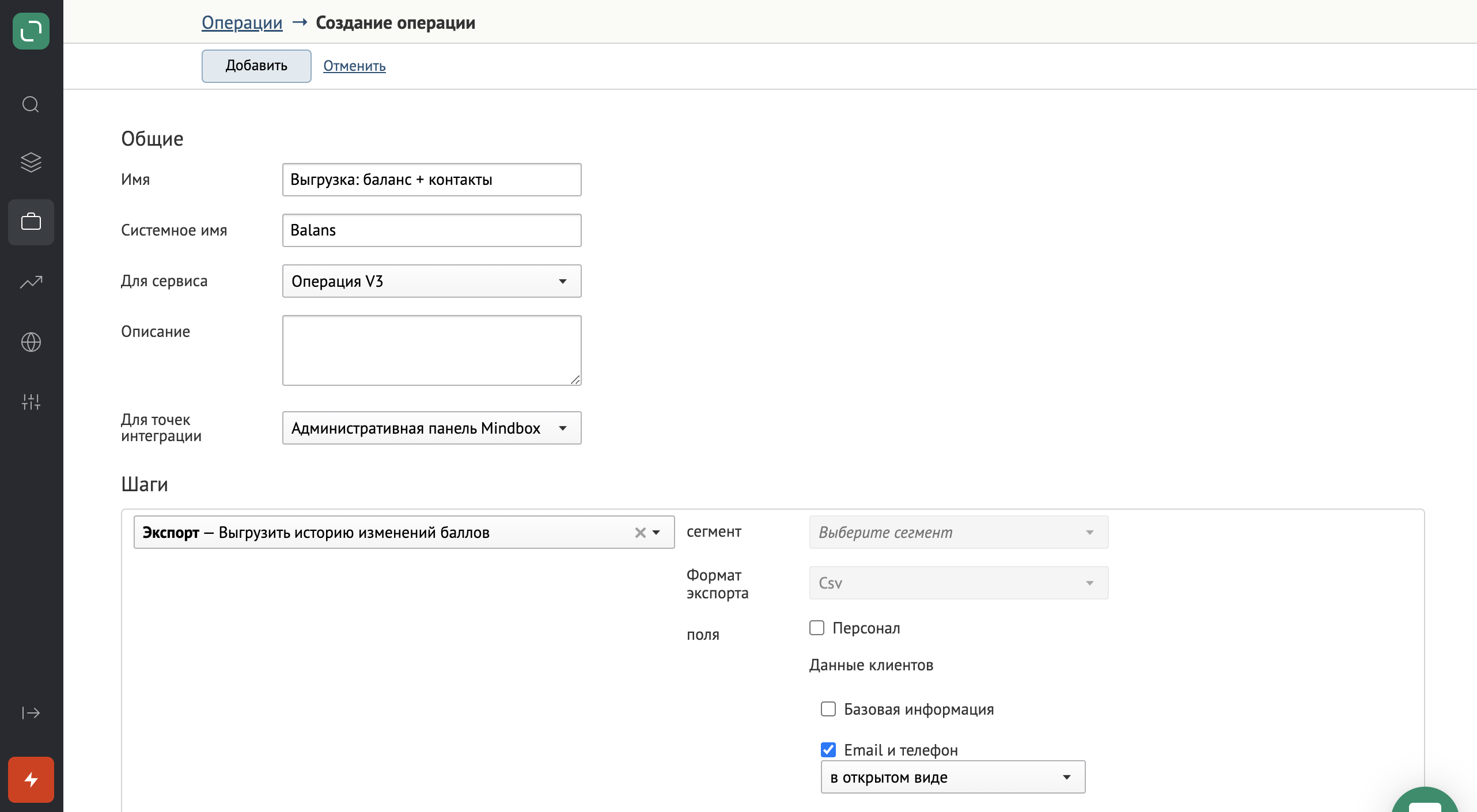Click into the Системное имя field
Screen dimensions: 1477x812
coord(432,230)
